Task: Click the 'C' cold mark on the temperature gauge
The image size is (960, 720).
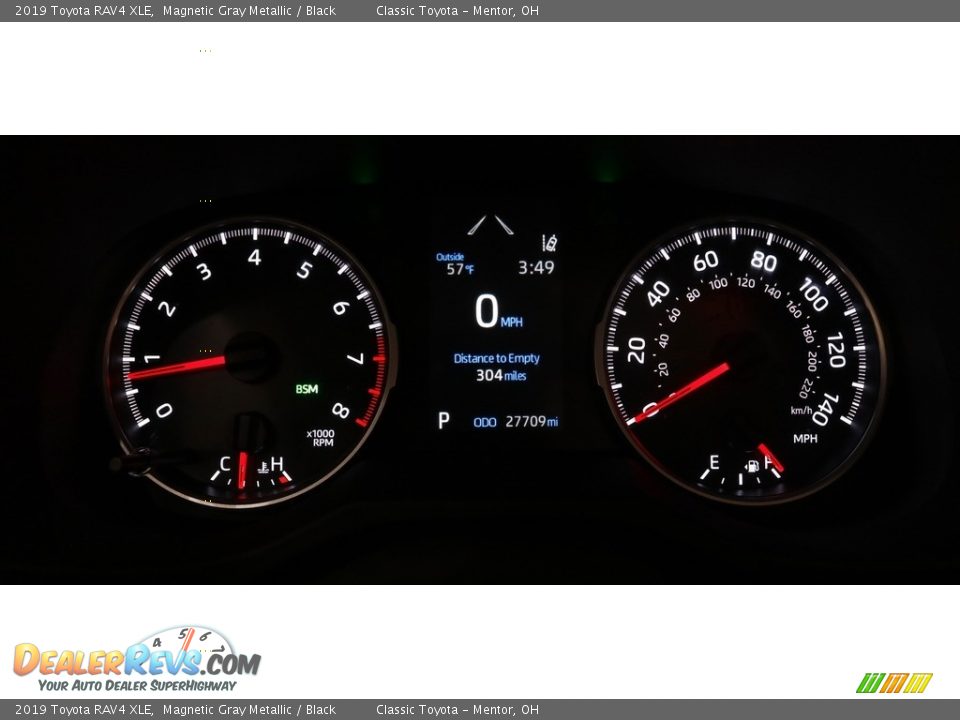Action: [225, 463]
